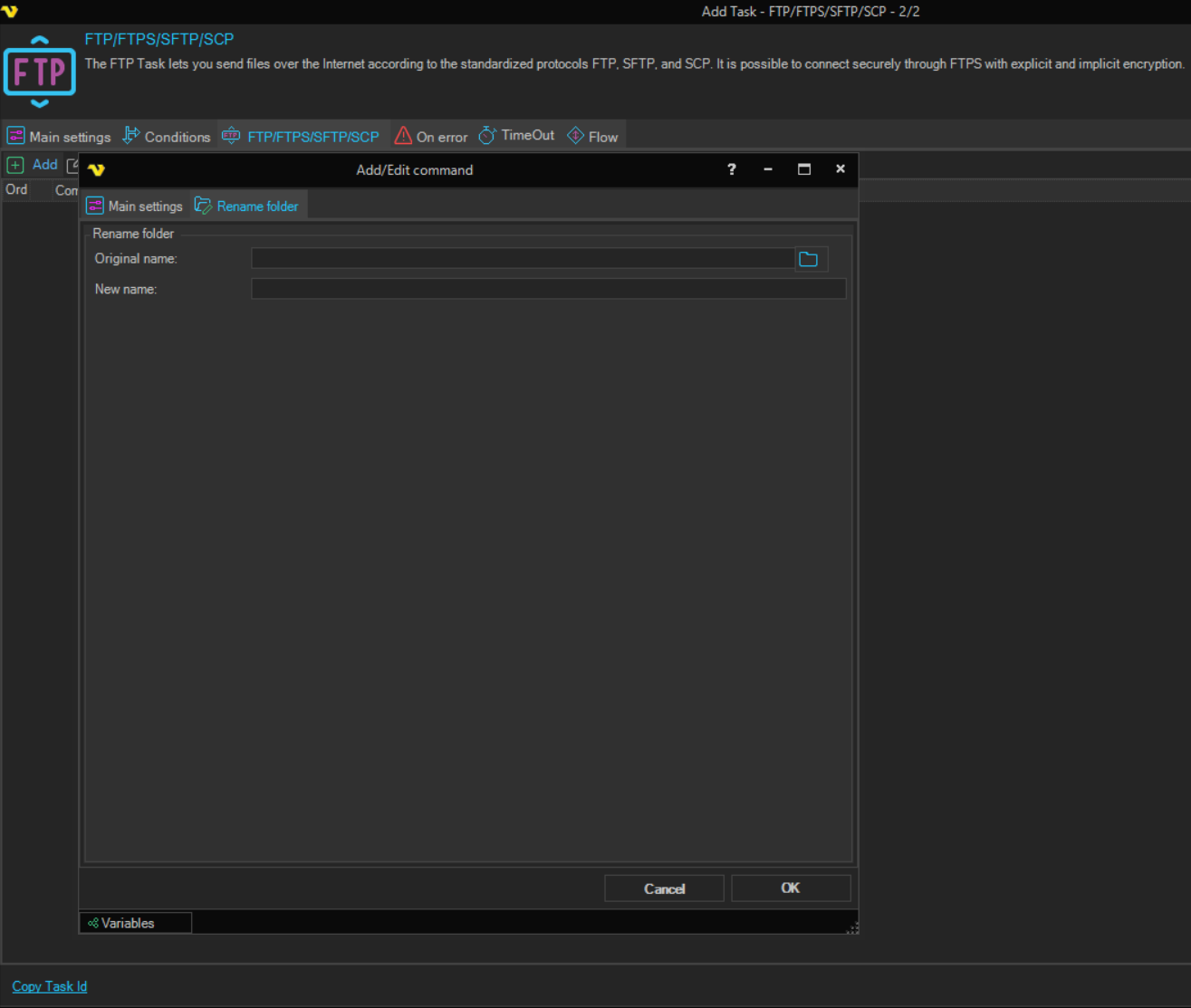Viewport: 1191px width, 1008px height.
Task: Select the outer Main settings tab
Action: 60,137
